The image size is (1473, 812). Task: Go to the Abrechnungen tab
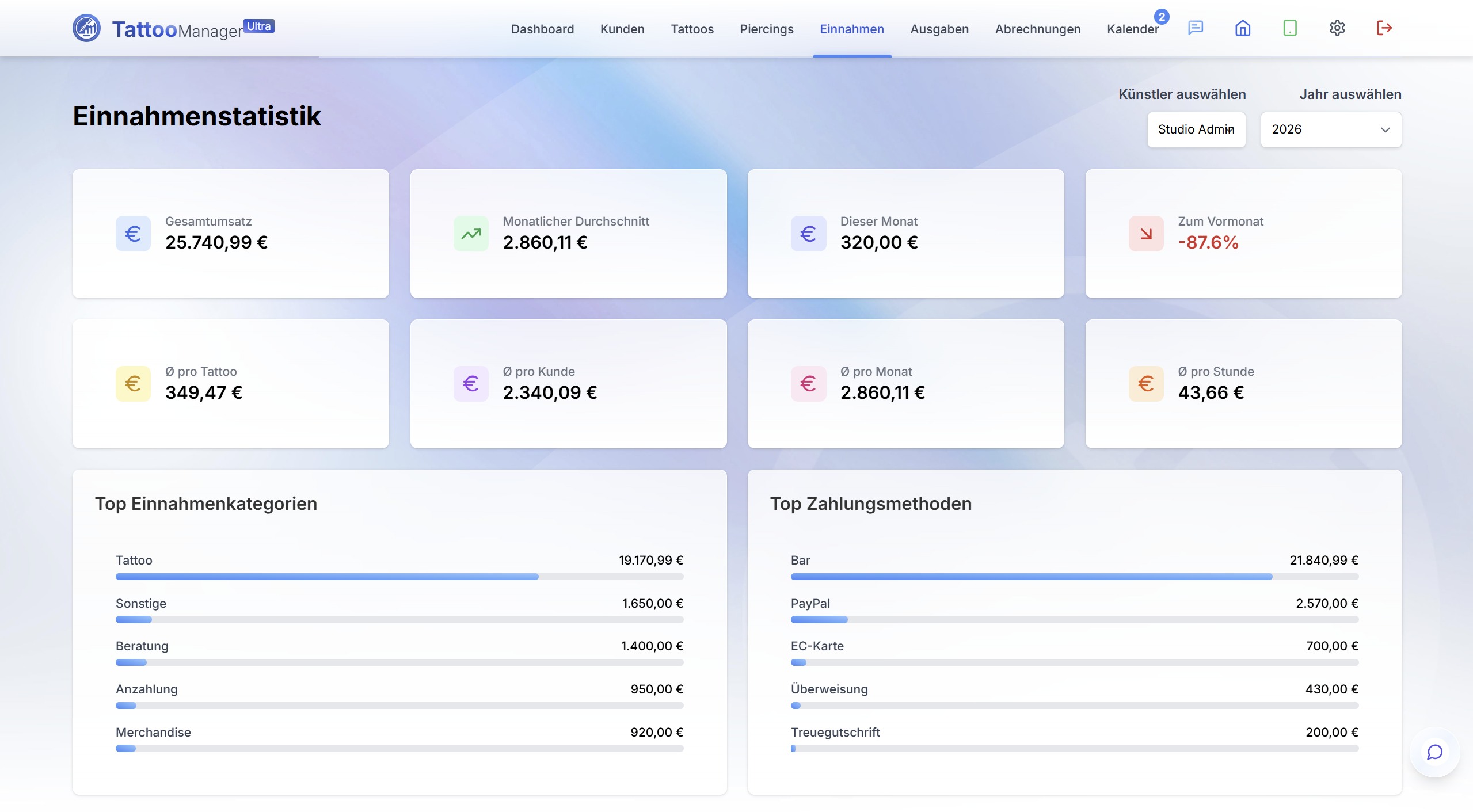[1038, 29]
